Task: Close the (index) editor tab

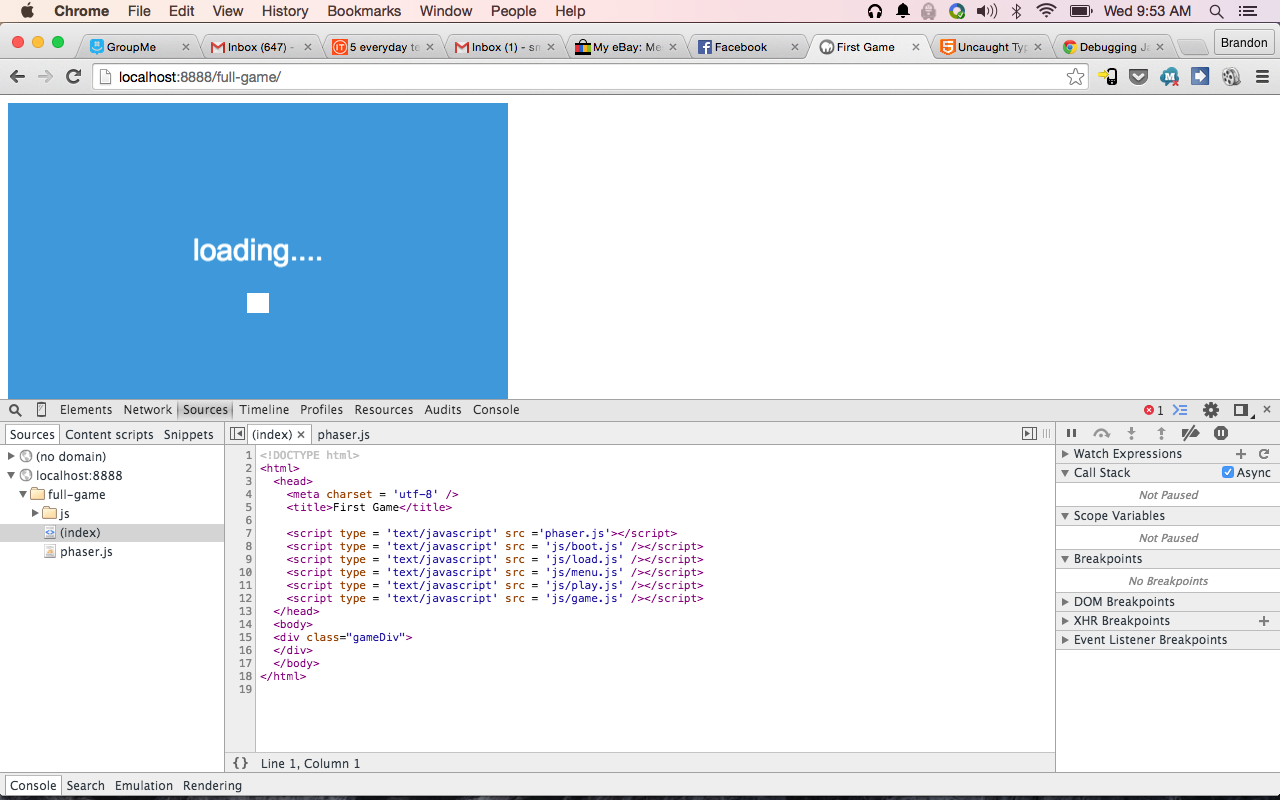Action: (301, 435)
